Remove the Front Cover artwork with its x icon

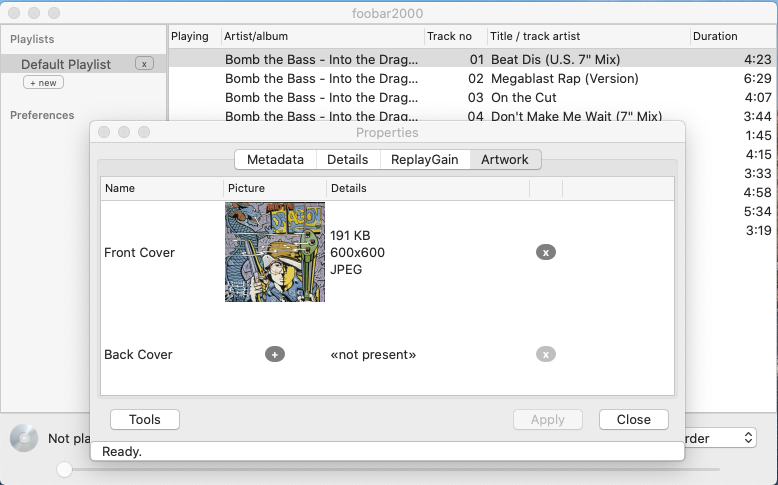coord(546,252)
